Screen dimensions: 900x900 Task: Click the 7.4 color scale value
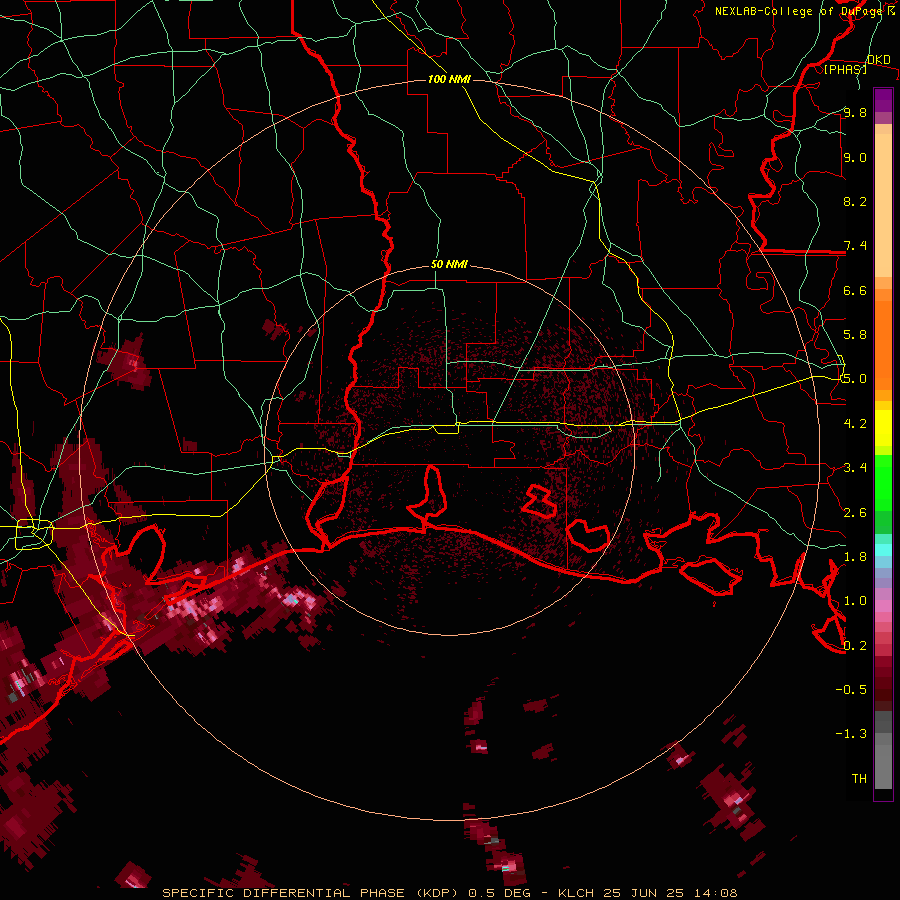tap(855, 246)
